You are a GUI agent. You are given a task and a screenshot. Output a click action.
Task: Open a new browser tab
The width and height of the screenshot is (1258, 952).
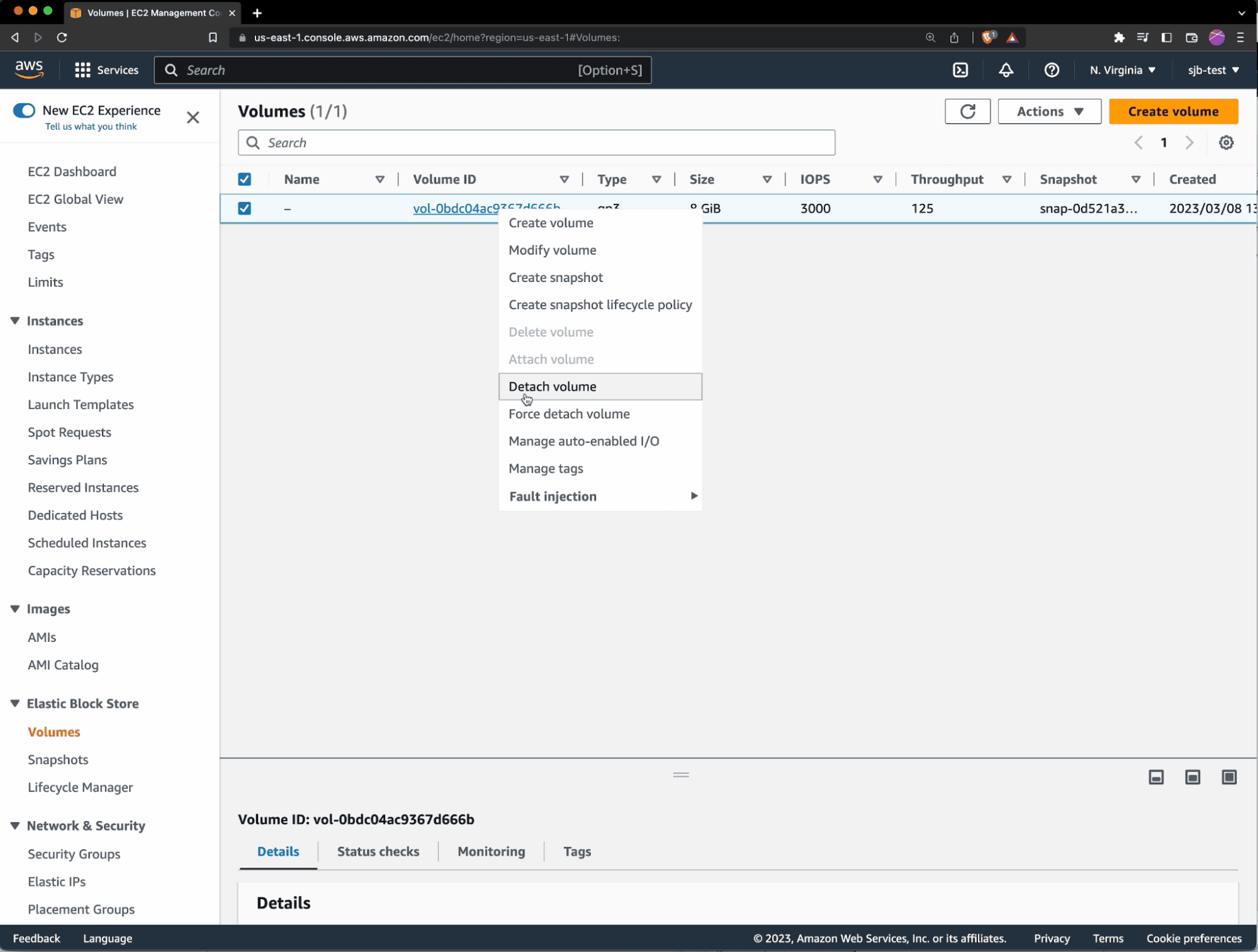pyautogui.click(x=257, y=13)
